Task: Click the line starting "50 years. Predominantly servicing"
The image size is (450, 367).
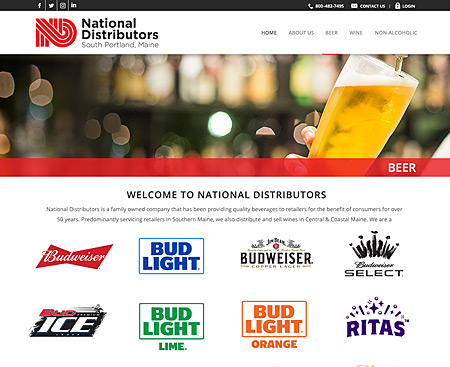Action: (x=224, y=219)
